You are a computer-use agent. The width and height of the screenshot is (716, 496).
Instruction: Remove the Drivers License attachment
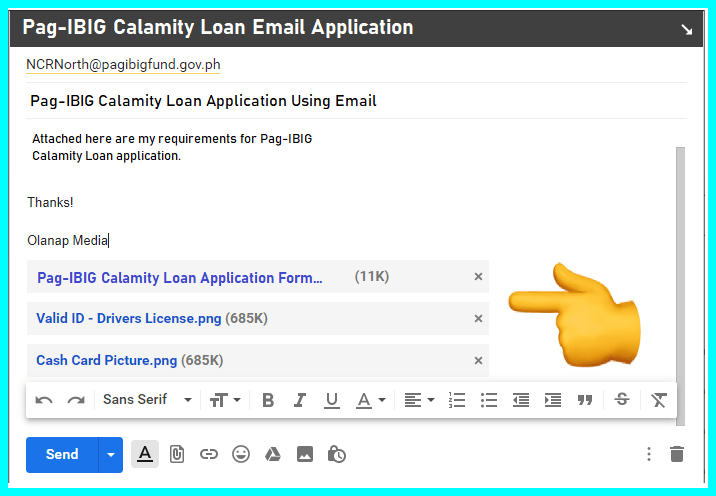(x=478, y=319)
